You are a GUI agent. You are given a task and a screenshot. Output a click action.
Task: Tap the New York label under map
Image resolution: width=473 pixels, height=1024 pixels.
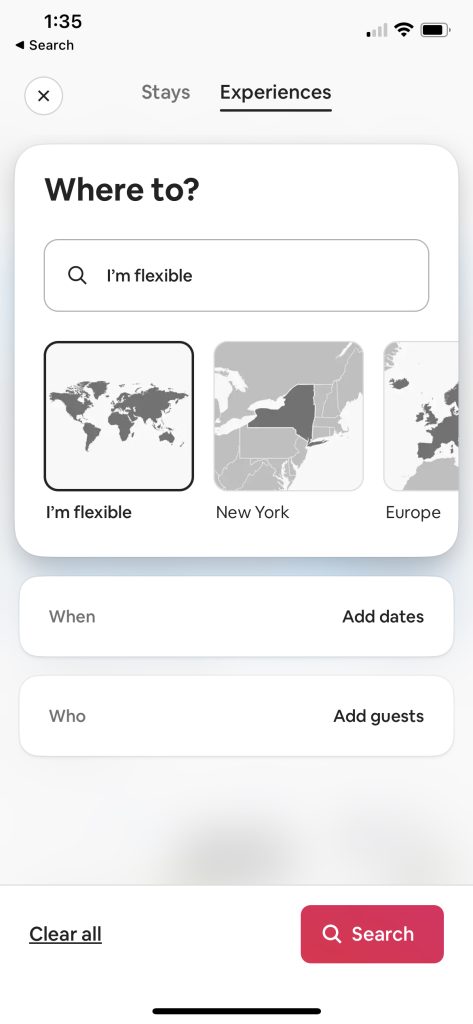tap(252, 513)
